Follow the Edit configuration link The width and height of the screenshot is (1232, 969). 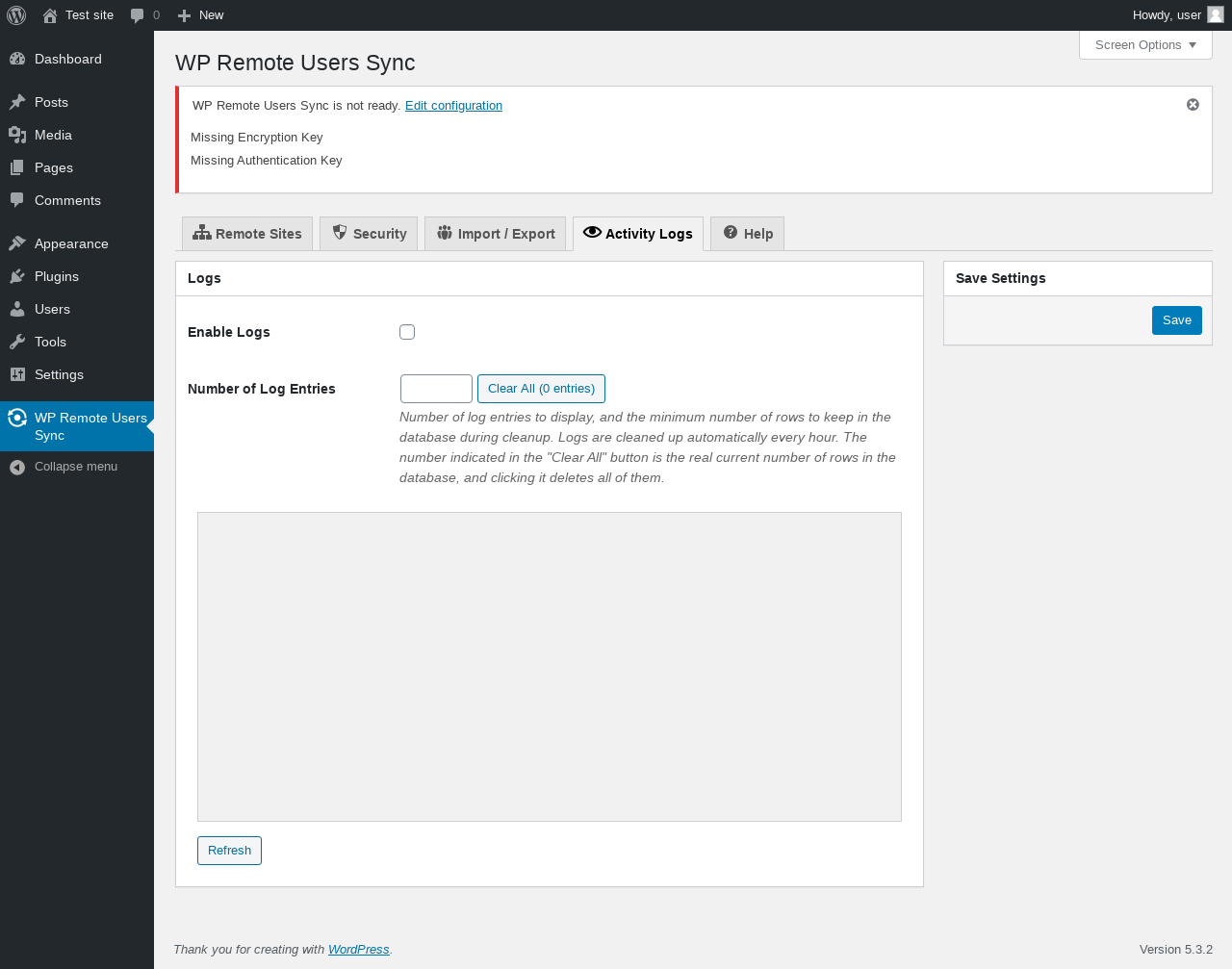pos(453,106)
